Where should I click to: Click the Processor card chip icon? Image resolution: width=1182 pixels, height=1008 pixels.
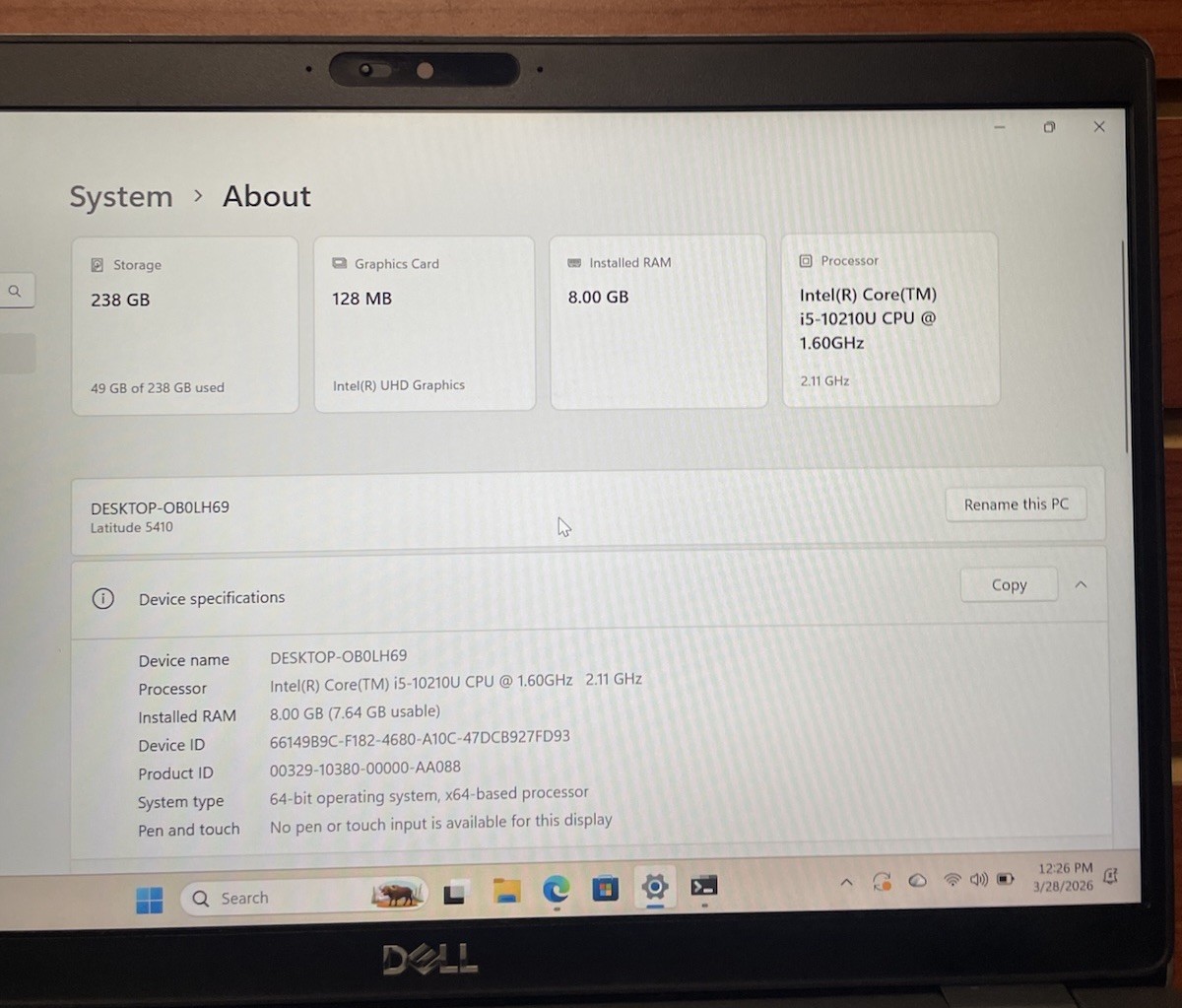[x=806, y=261]
